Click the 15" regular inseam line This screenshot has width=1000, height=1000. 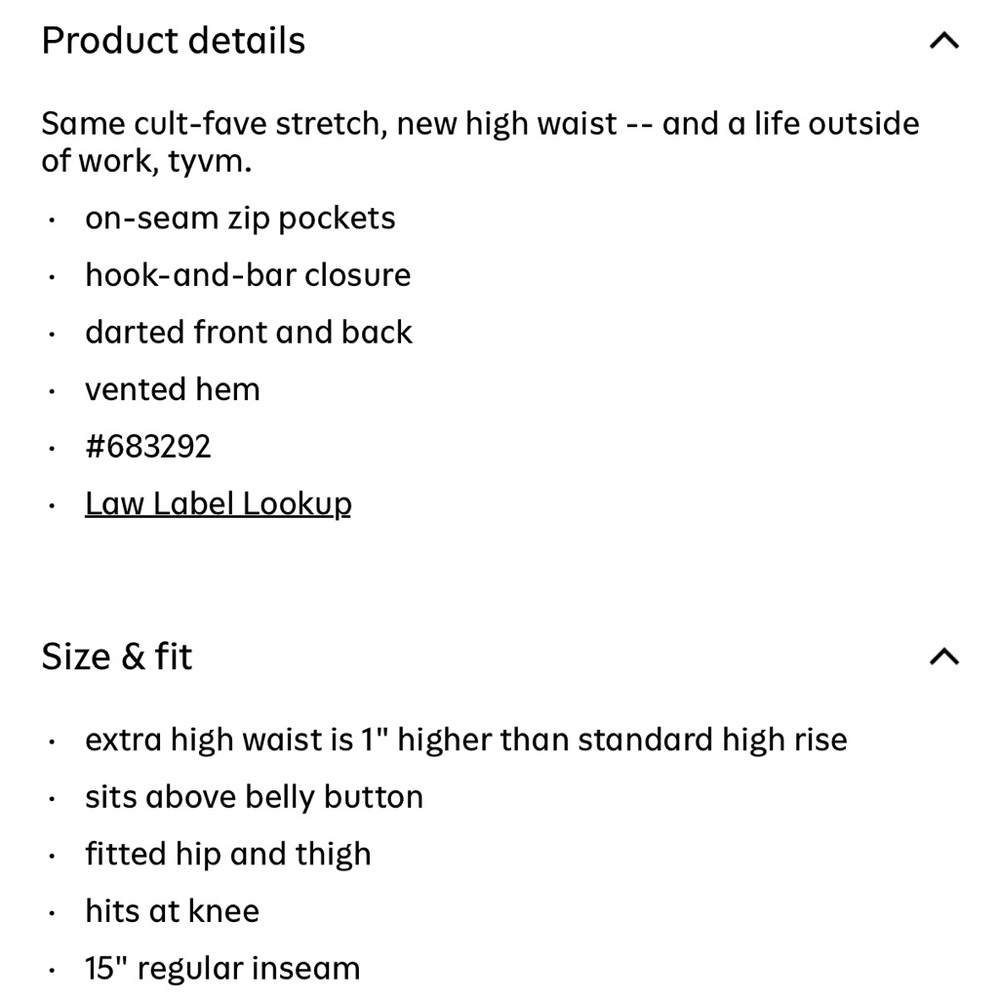(x=223, y=969)
